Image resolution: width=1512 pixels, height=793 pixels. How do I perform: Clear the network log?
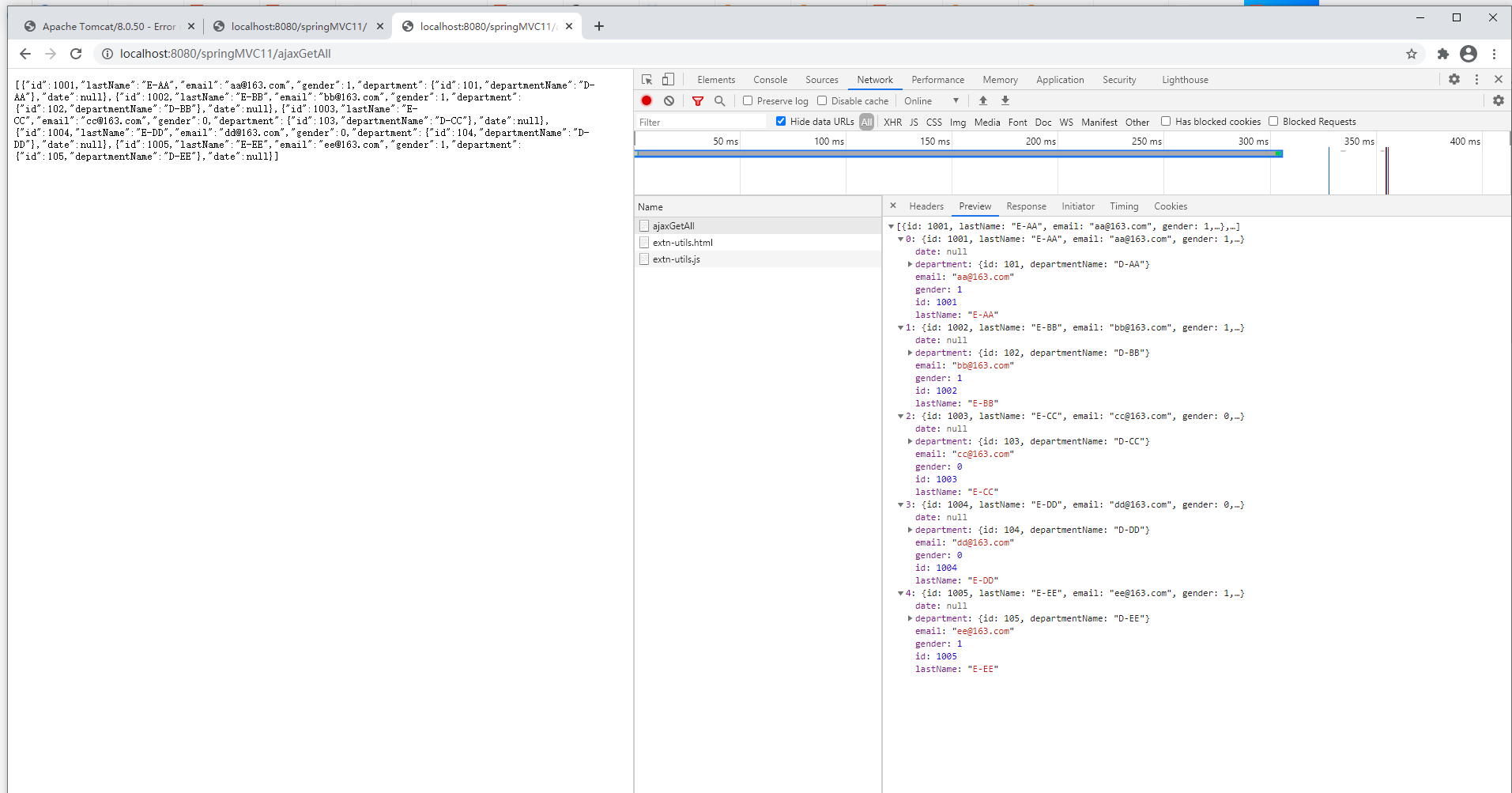click(669, 100)
